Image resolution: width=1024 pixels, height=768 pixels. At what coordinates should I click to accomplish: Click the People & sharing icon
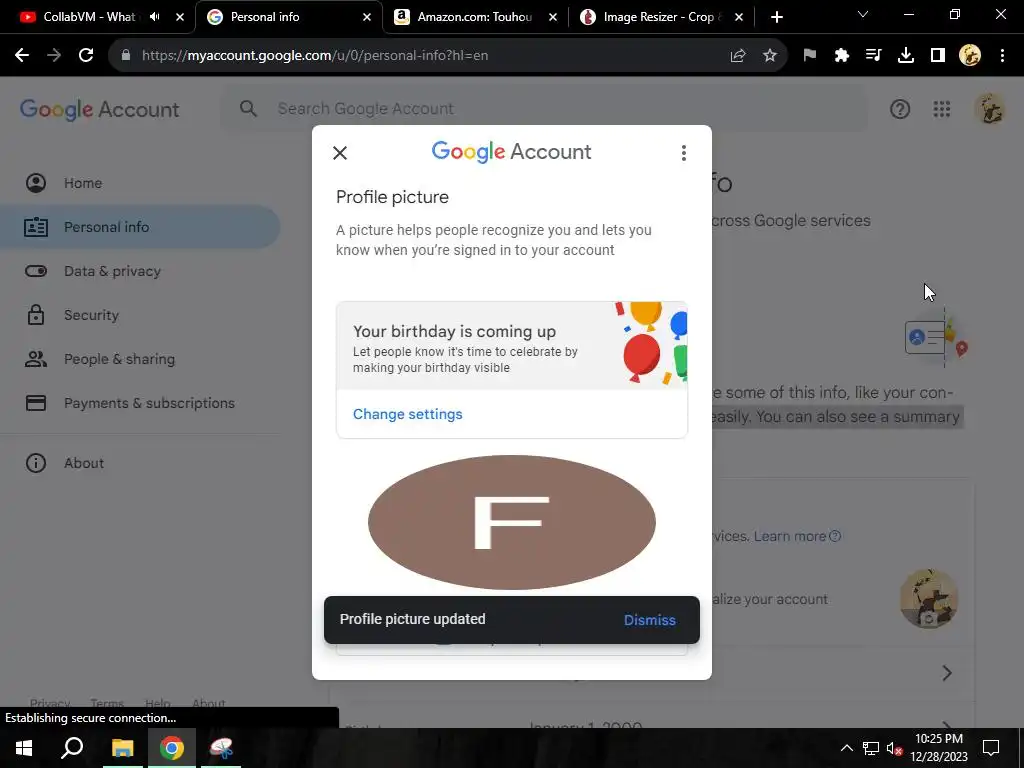point(36,359)
